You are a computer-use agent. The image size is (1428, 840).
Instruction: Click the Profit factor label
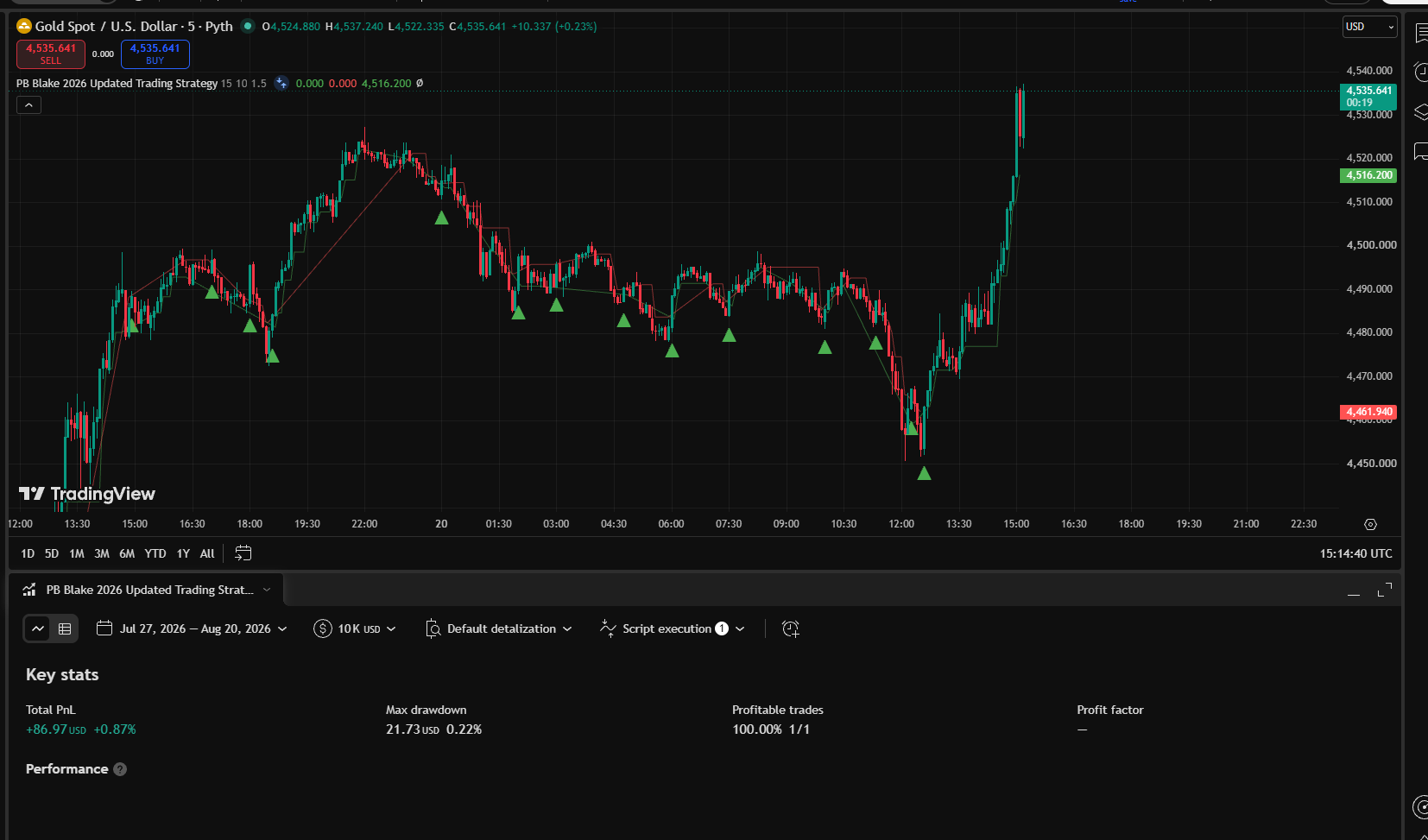(x=1110, y=710)
